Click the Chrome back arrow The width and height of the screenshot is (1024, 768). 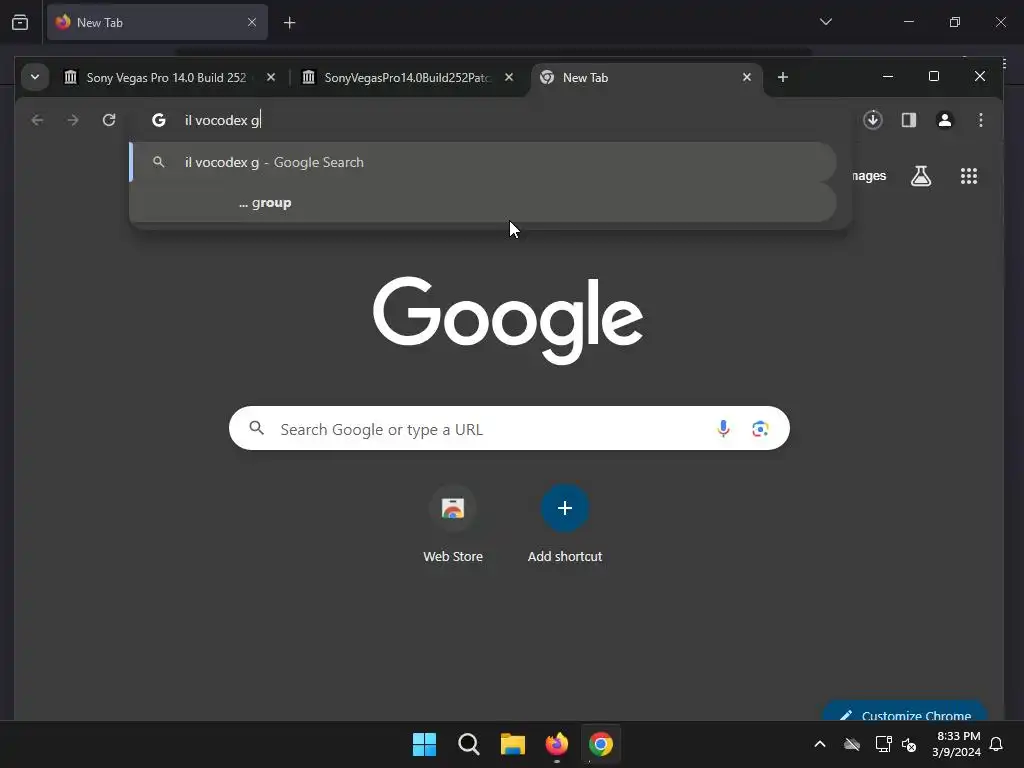point(37,120)
